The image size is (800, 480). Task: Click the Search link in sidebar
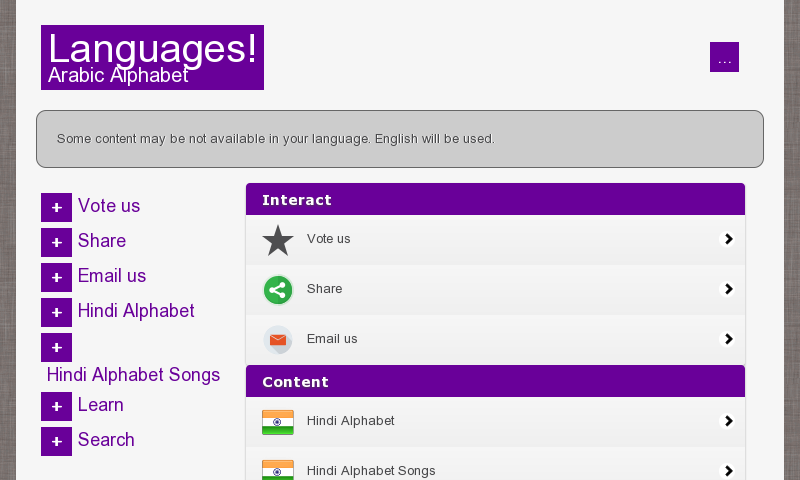coord(106,440)
